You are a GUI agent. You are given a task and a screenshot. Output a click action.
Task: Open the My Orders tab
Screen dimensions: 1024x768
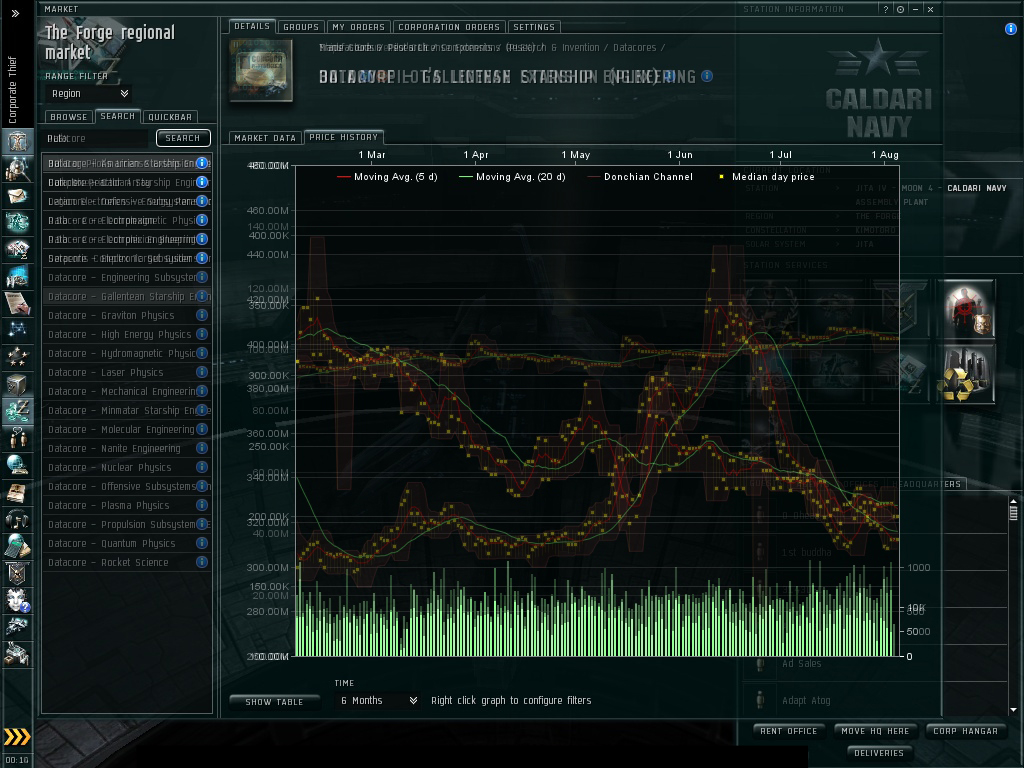point(359,27)
